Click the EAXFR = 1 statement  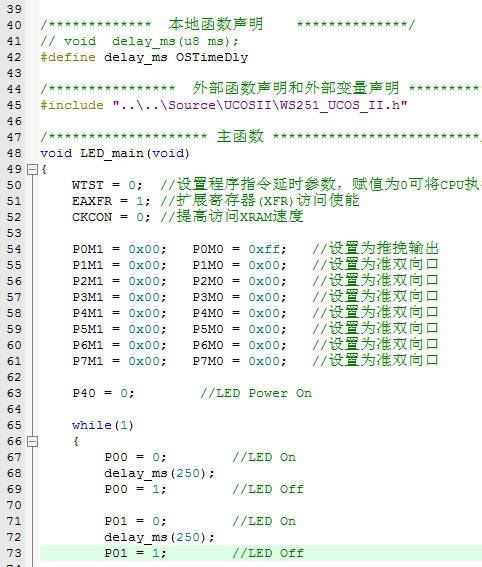pyautogui.click(x=111, y=201)
